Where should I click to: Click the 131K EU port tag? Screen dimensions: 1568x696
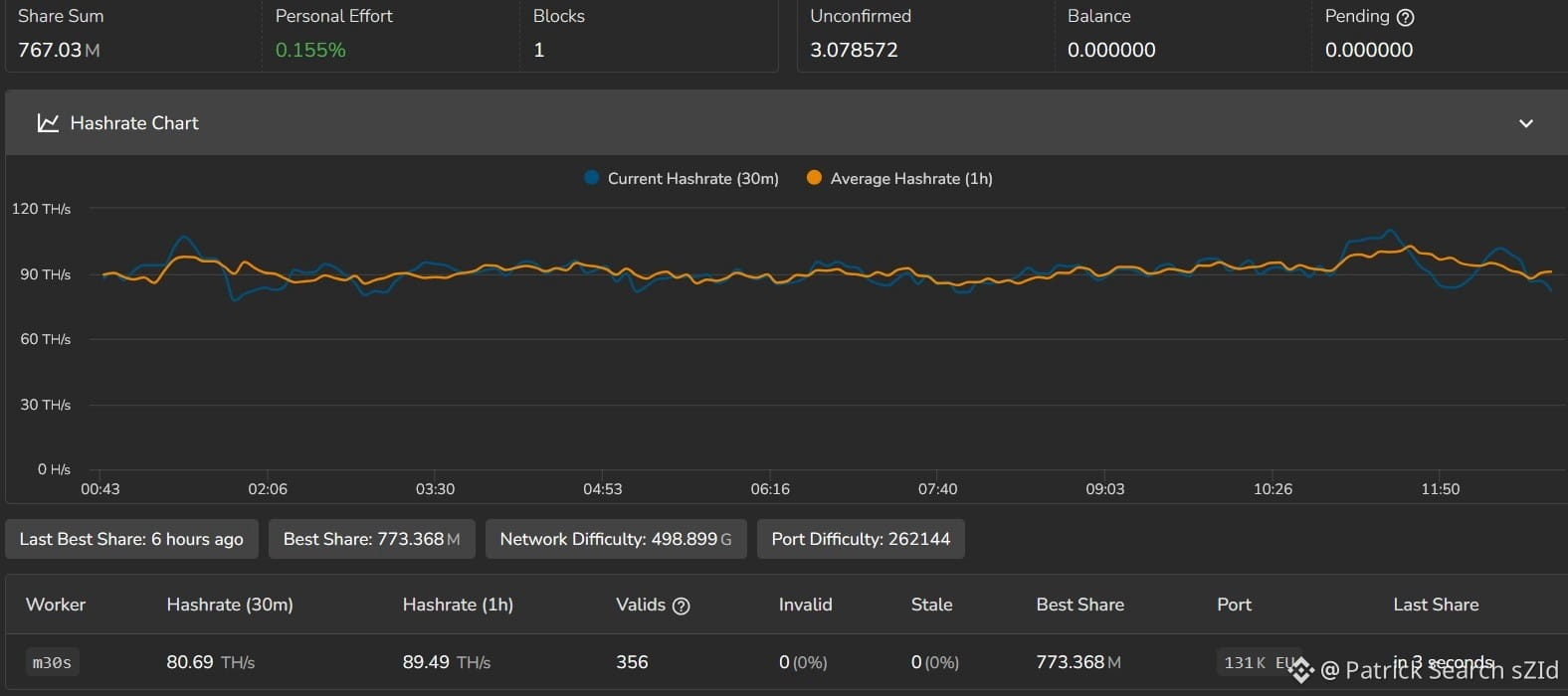click(x=1258, y=662)
